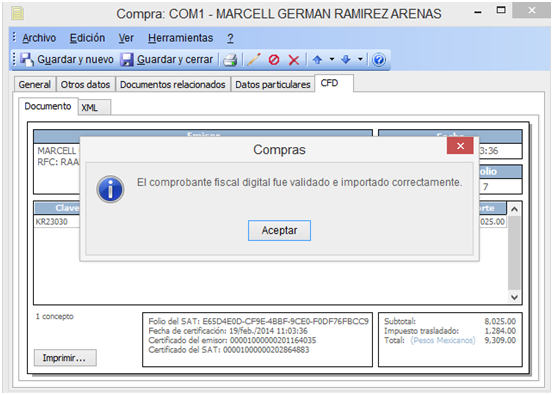Click the Clave column header
The width and height of the screenshot is (553, 395).
pos(56,208)
